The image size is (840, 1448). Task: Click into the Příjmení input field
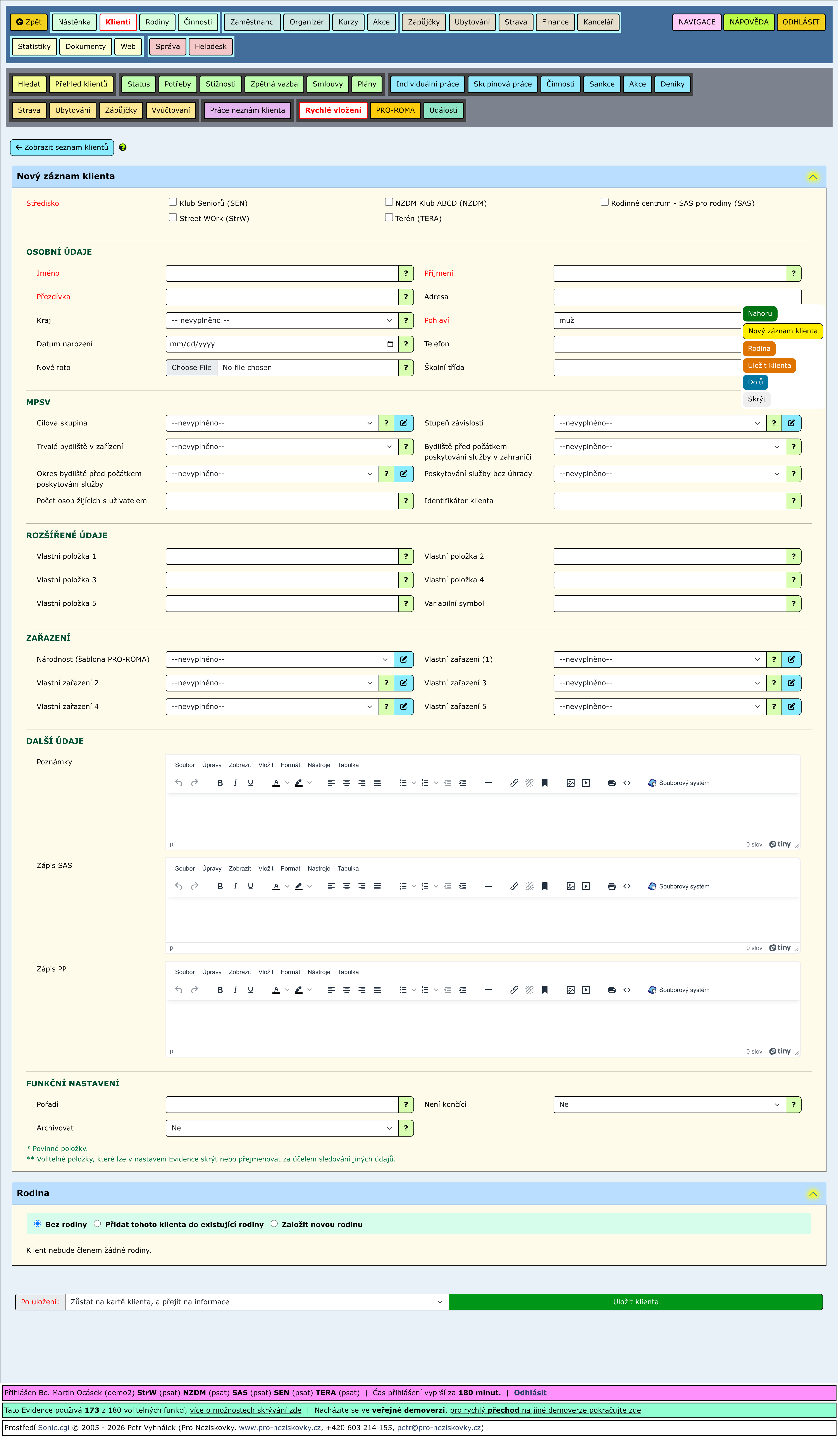coord(670,273)
